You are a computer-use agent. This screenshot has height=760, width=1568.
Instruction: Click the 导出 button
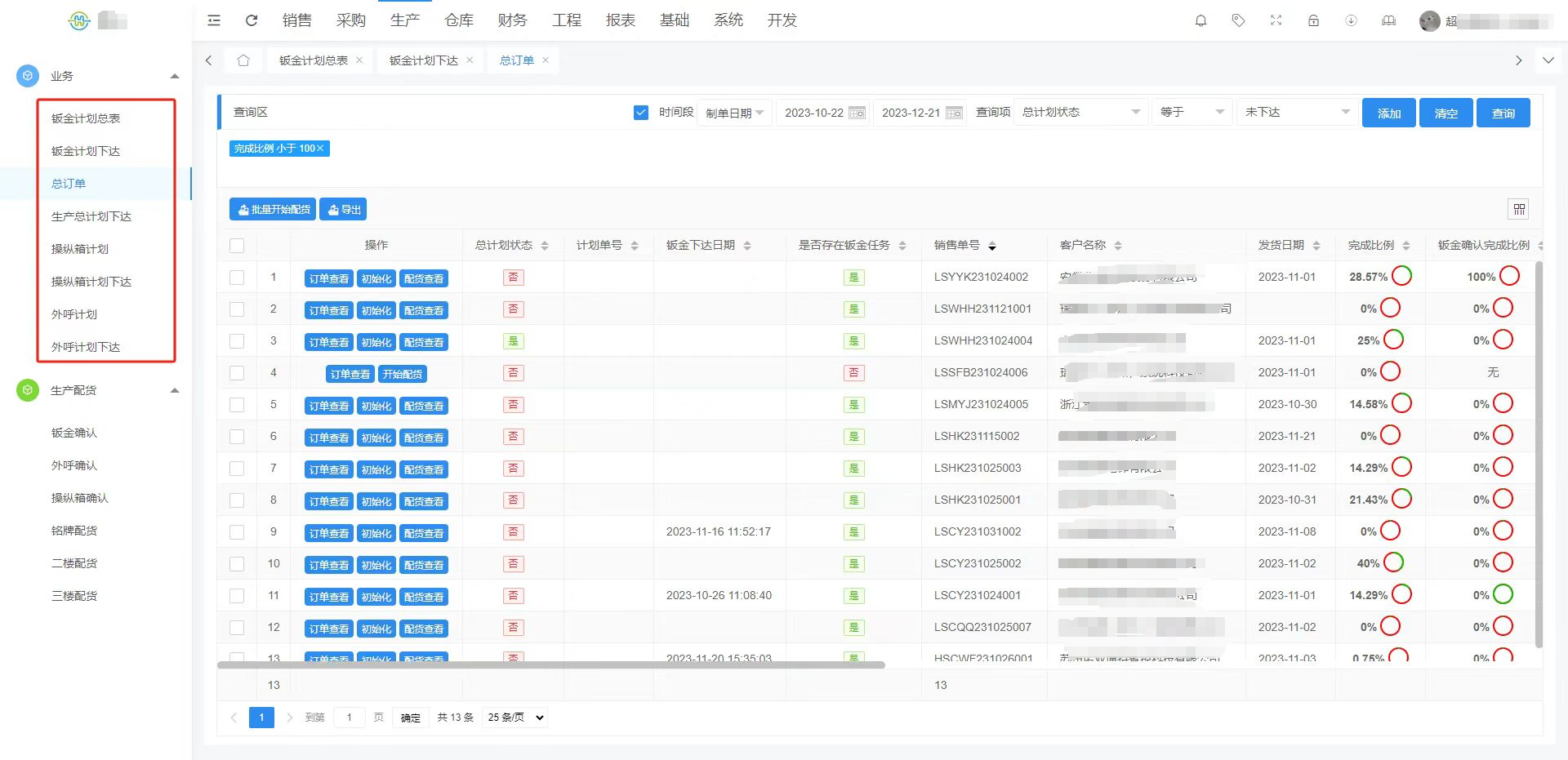tap(343, 210)
